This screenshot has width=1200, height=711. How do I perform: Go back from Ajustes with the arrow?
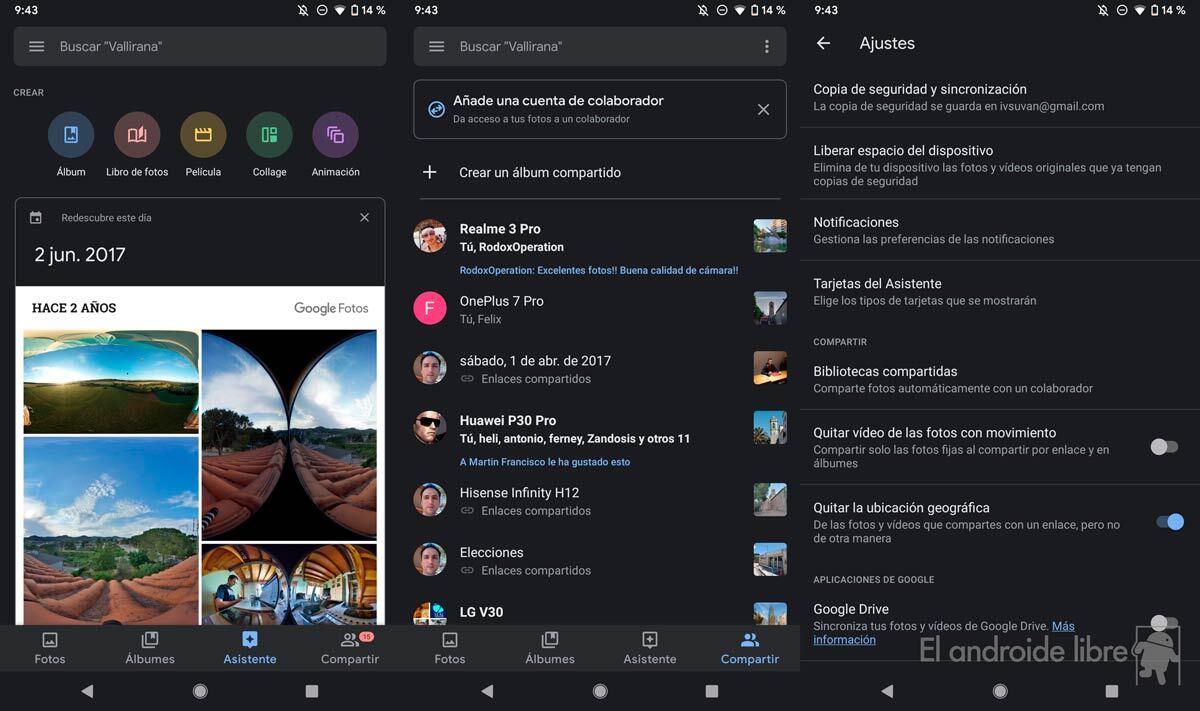(x=823, y=43)
